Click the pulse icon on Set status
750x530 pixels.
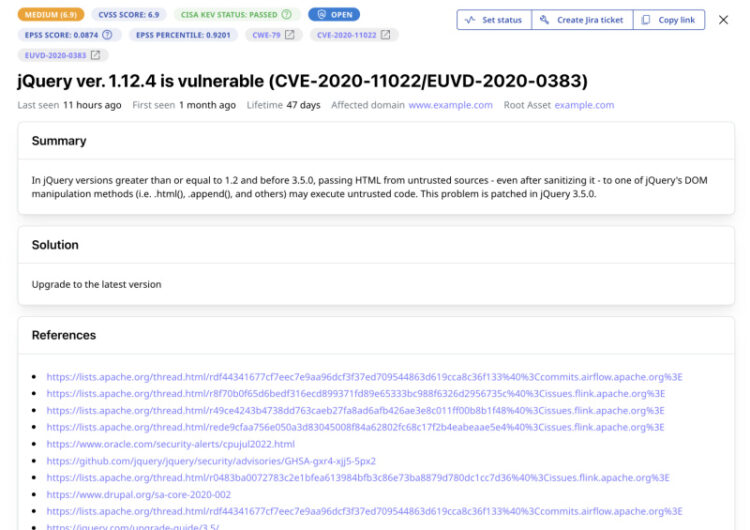470,20
